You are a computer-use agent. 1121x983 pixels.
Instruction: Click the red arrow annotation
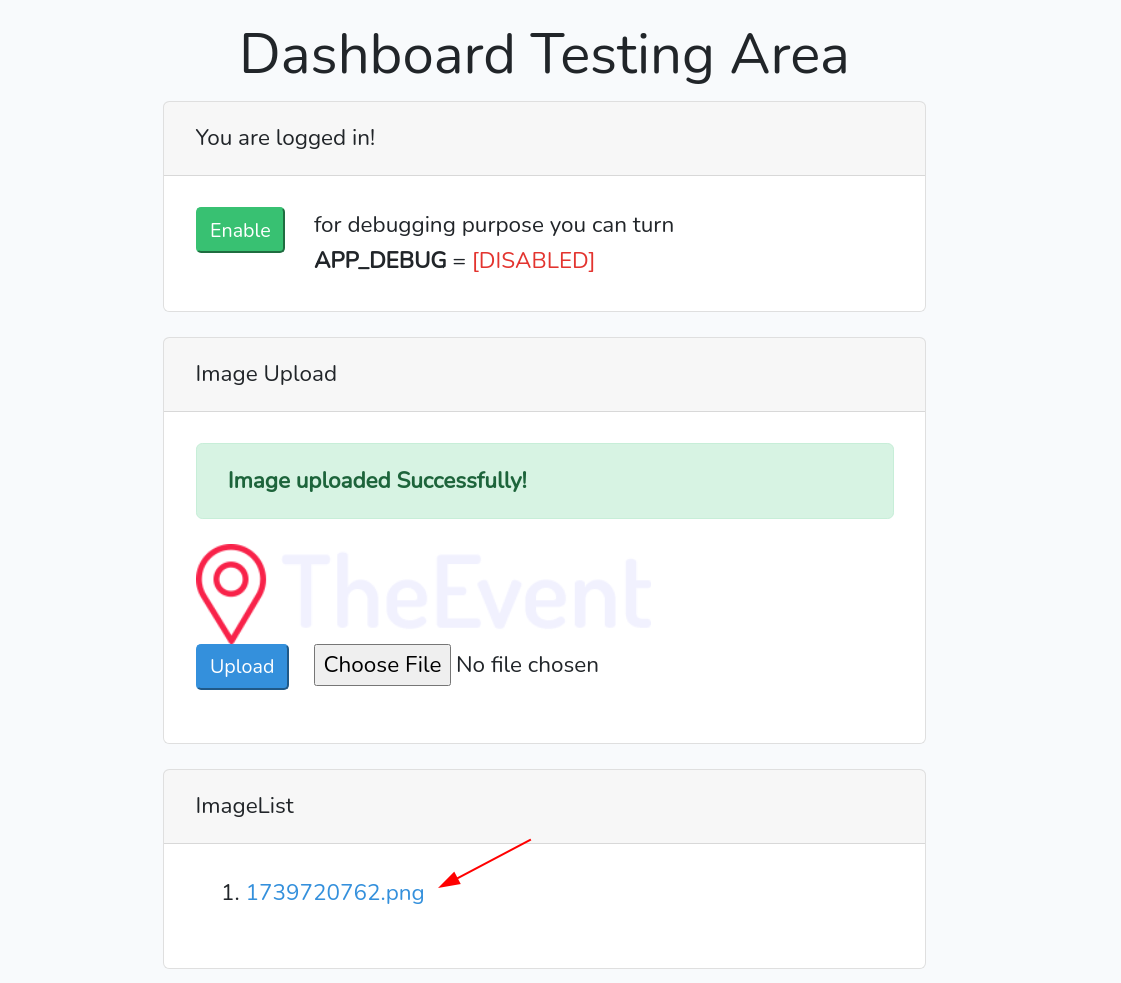point(486,862)
